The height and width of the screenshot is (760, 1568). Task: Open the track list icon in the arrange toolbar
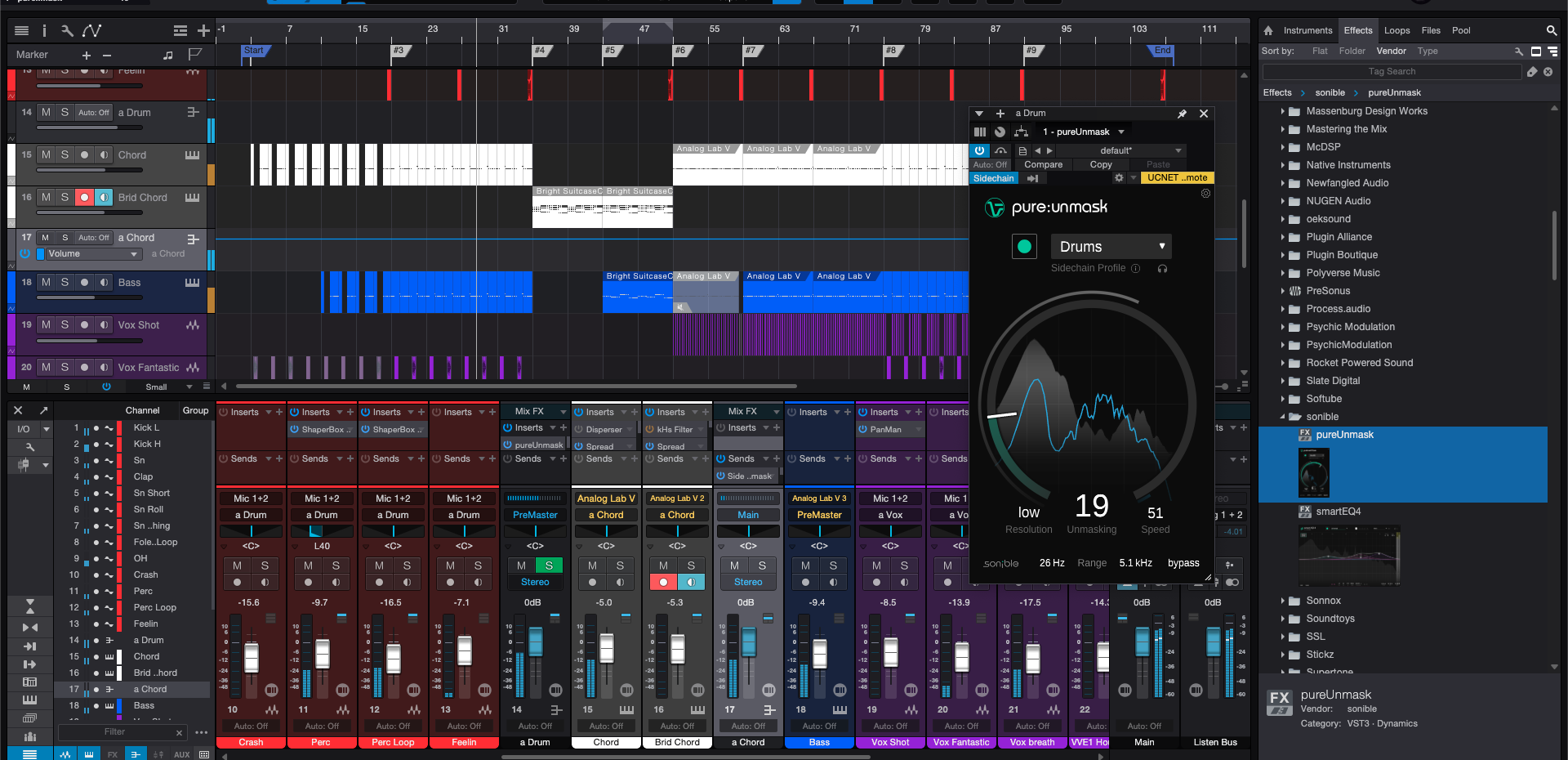pos(22,30)
